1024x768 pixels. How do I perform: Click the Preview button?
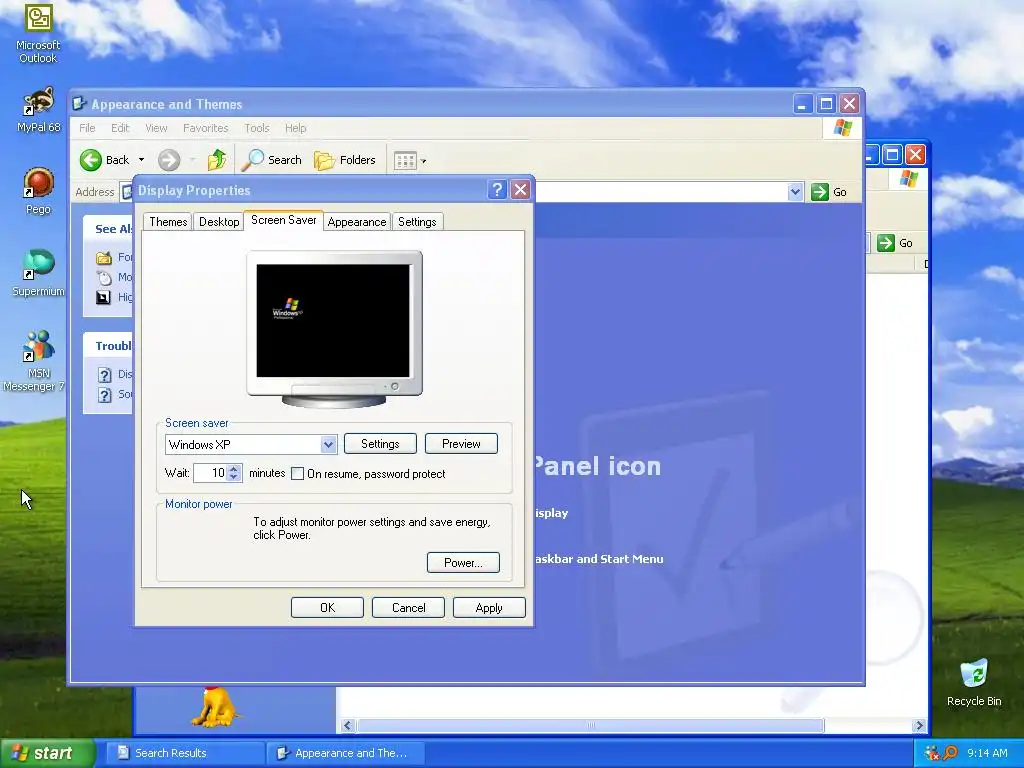tap(461, 444)
